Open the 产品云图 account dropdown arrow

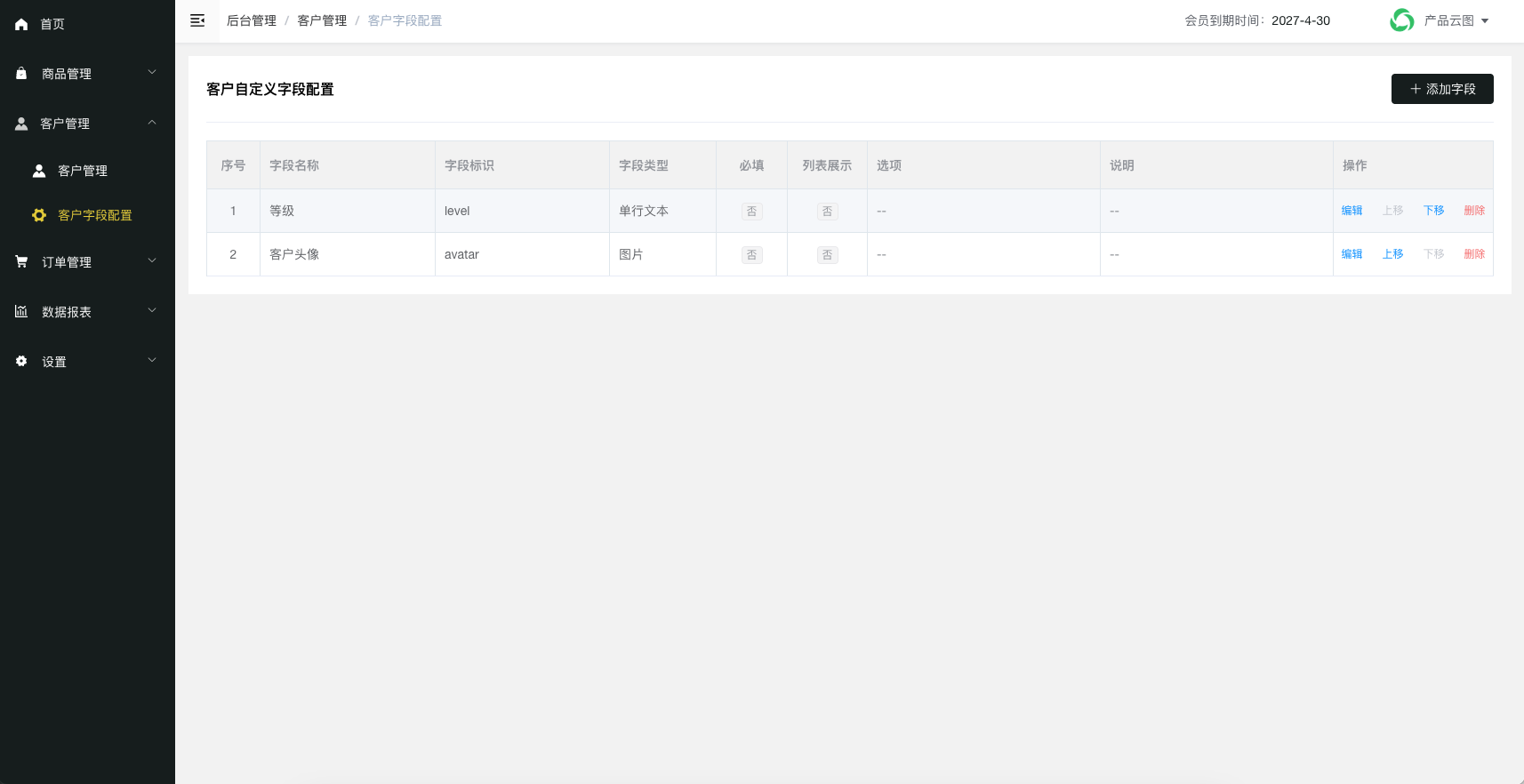[x=1485, y=21]
